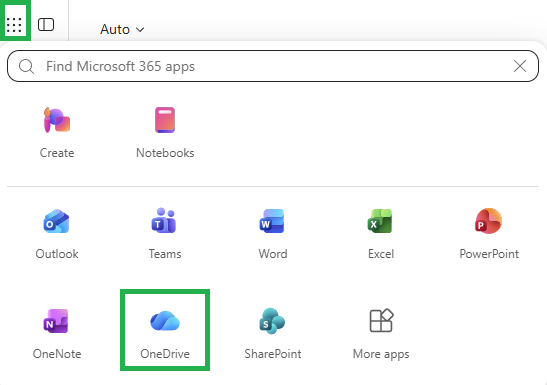
Task: Click the Find Microsoft 365 apps search field
Action: (x=273, y=66)
